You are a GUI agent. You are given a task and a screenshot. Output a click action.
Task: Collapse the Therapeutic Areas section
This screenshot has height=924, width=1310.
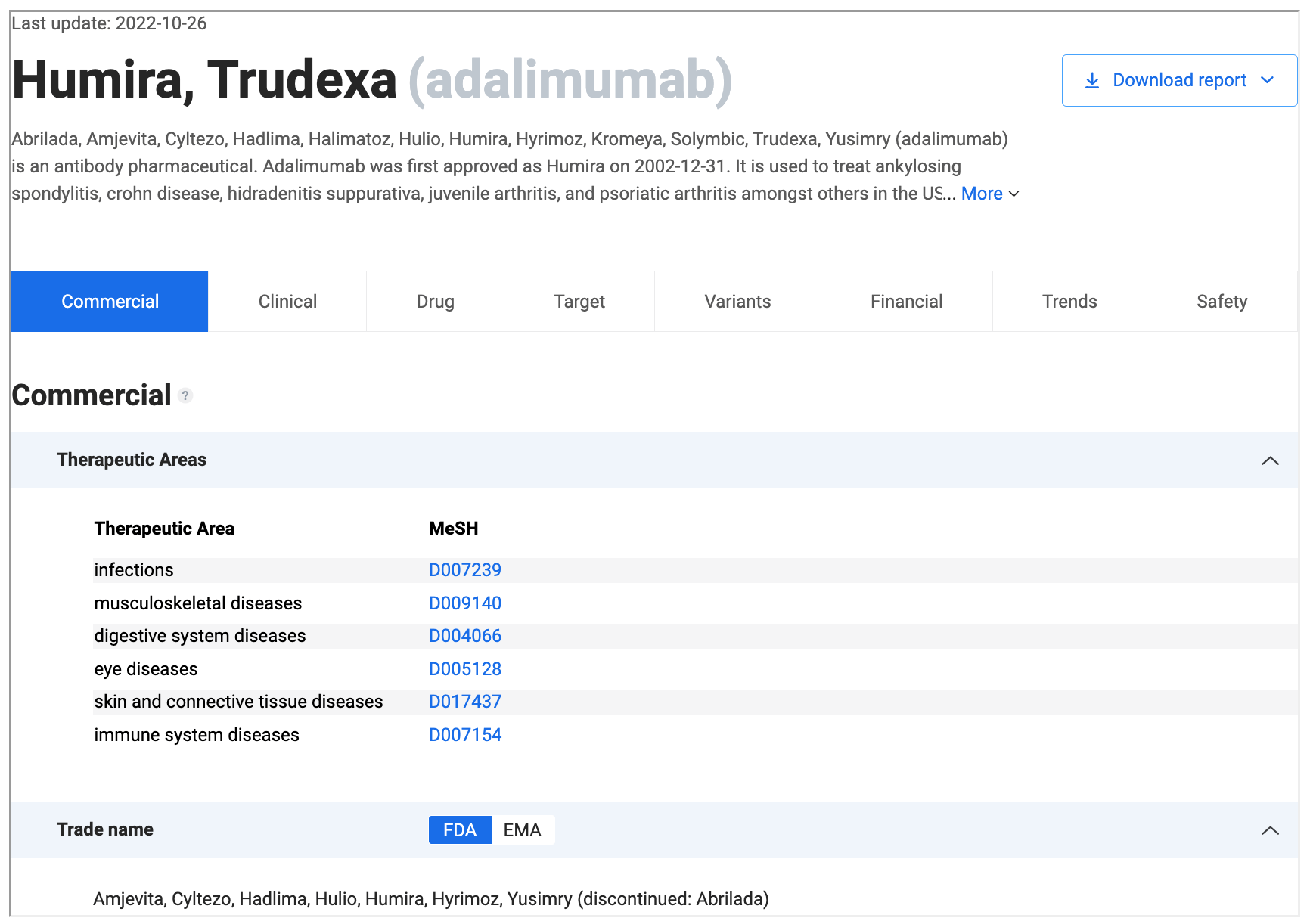1270,460
